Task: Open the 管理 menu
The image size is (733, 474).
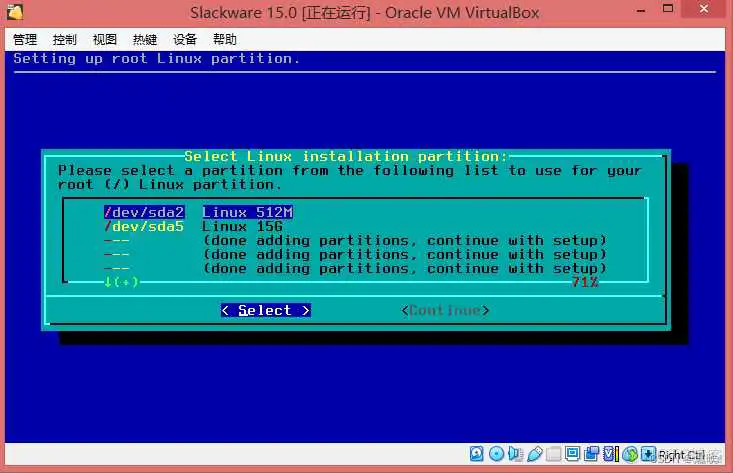Action: 25,39
